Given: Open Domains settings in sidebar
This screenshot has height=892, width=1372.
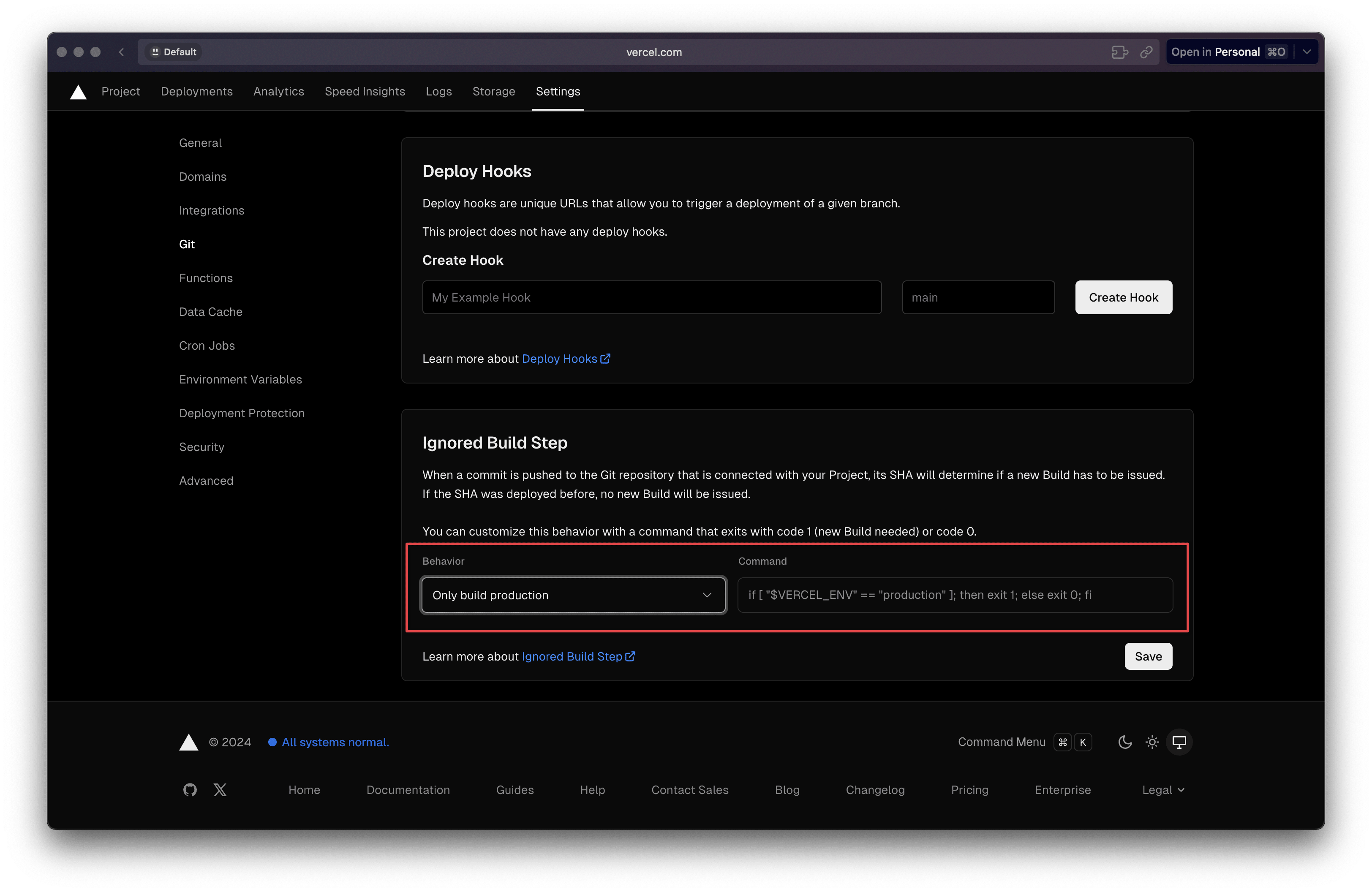Looking at the screenshot, I should (x=202, y=176).
